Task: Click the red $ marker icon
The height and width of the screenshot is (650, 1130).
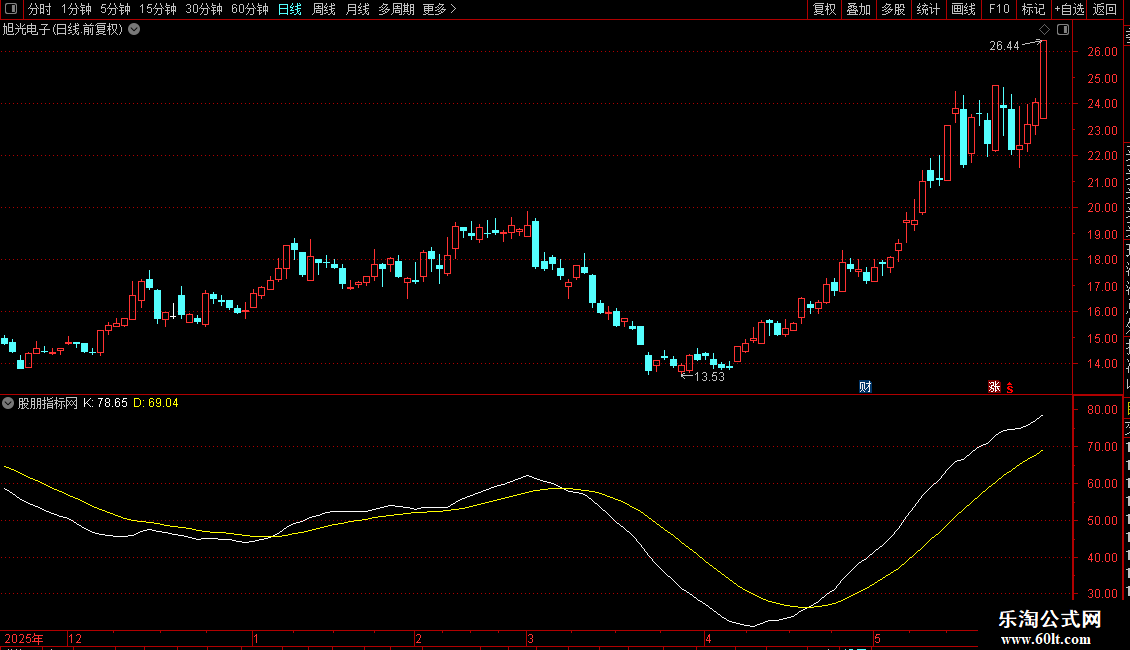Action: pos(1010,388)
